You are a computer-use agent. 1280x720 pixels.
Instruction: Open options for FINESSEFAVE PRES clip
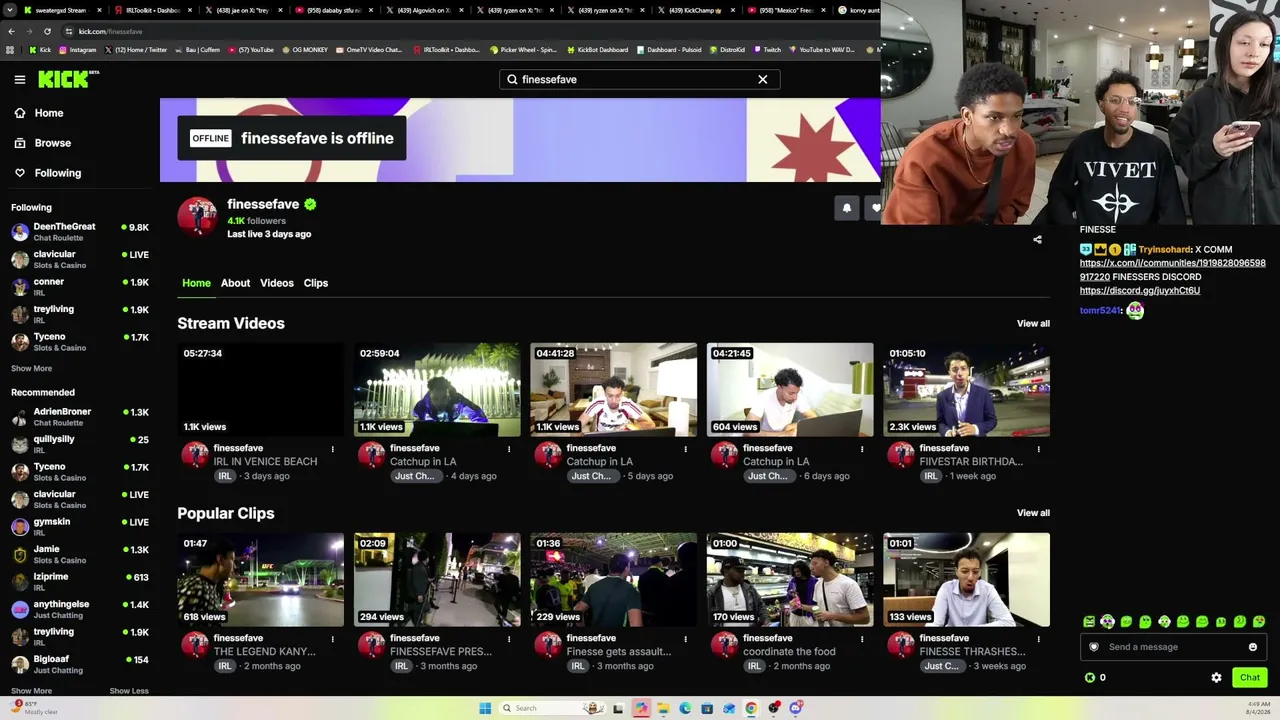point(509,639)
